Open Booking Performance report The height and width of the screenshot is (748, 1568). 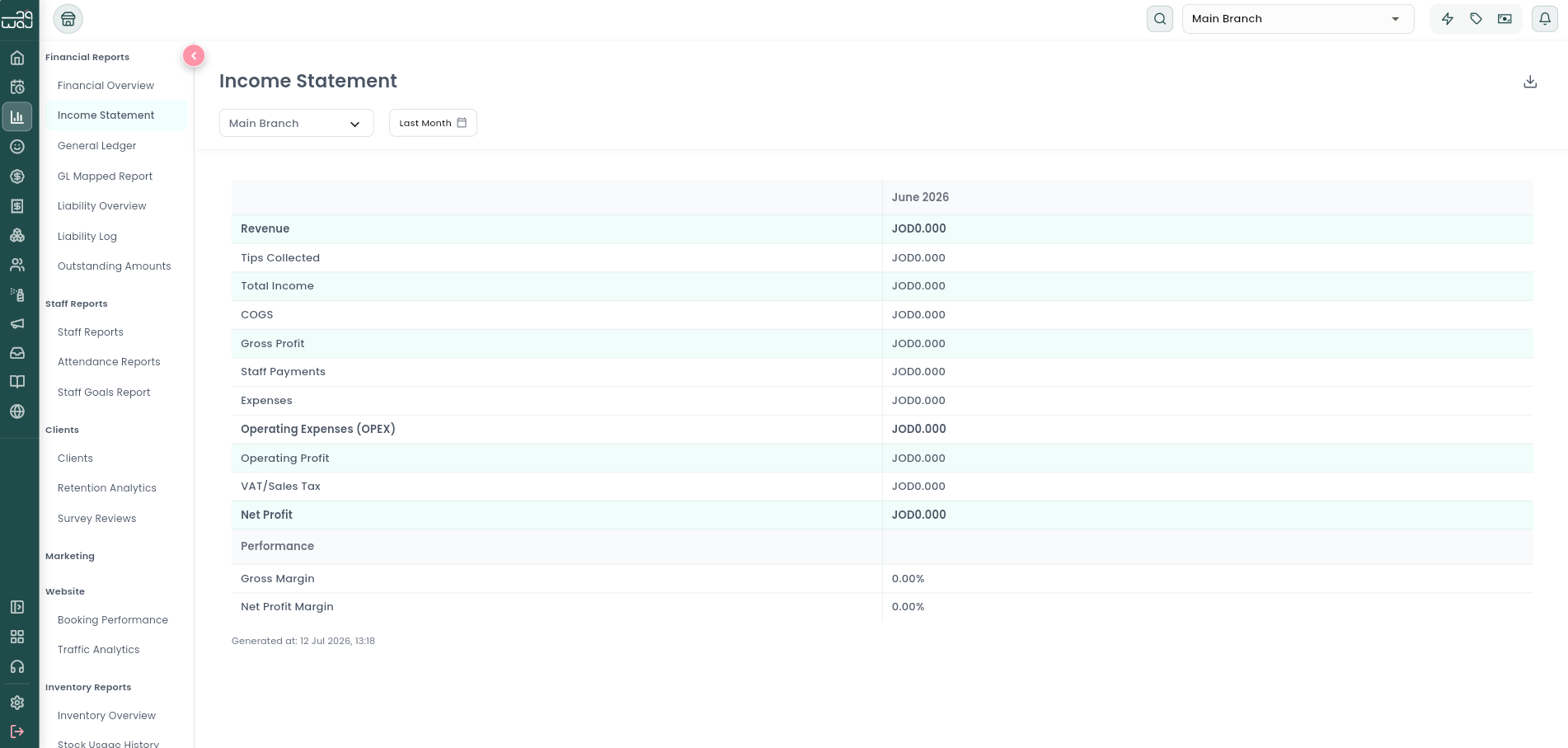(113, 620)
